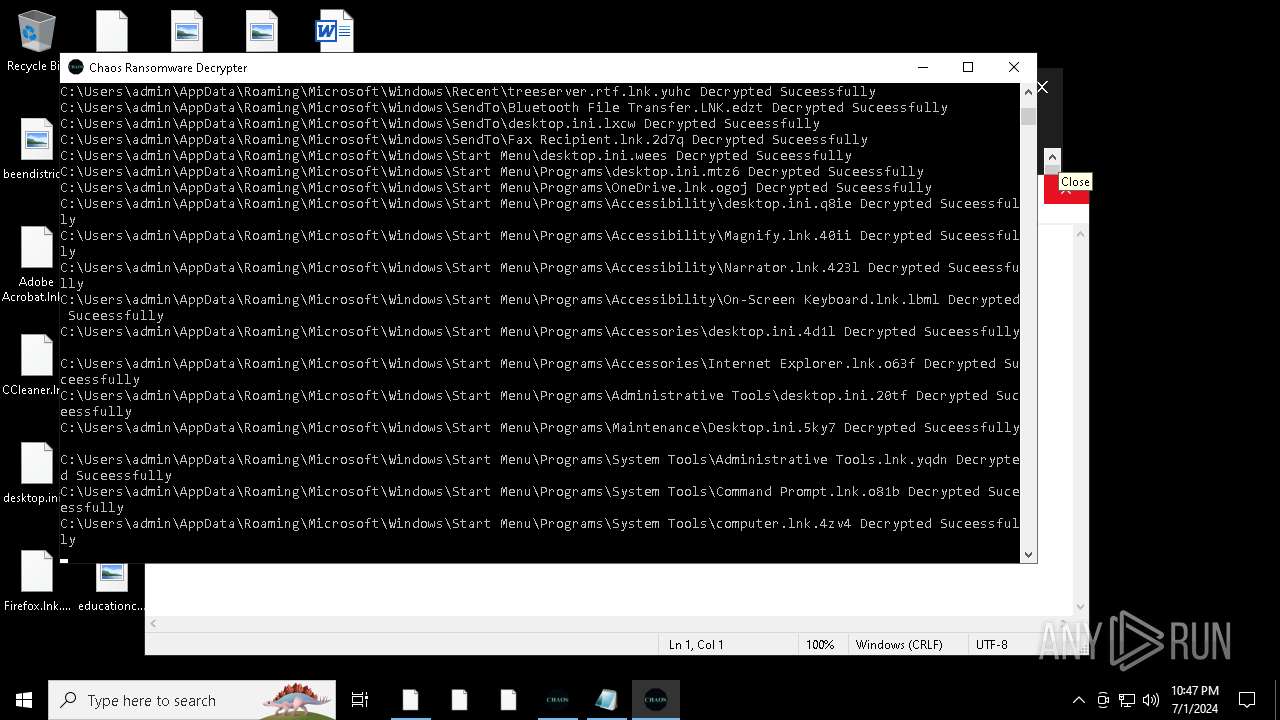The image size is (1280, 720).
Task: Click the Narrator.lnk.423l decrypted line
Action: click(540, 275)
